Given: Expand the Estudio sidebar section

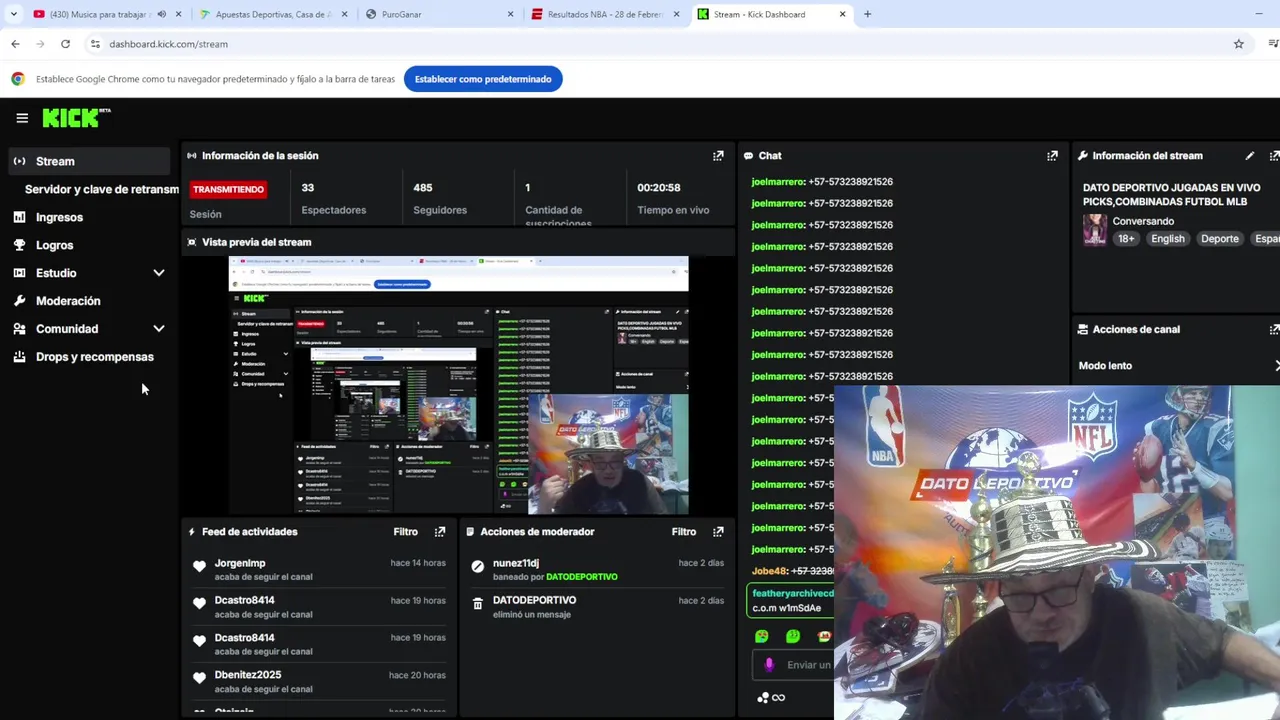Looking at the screenshot, I should 158,273.
